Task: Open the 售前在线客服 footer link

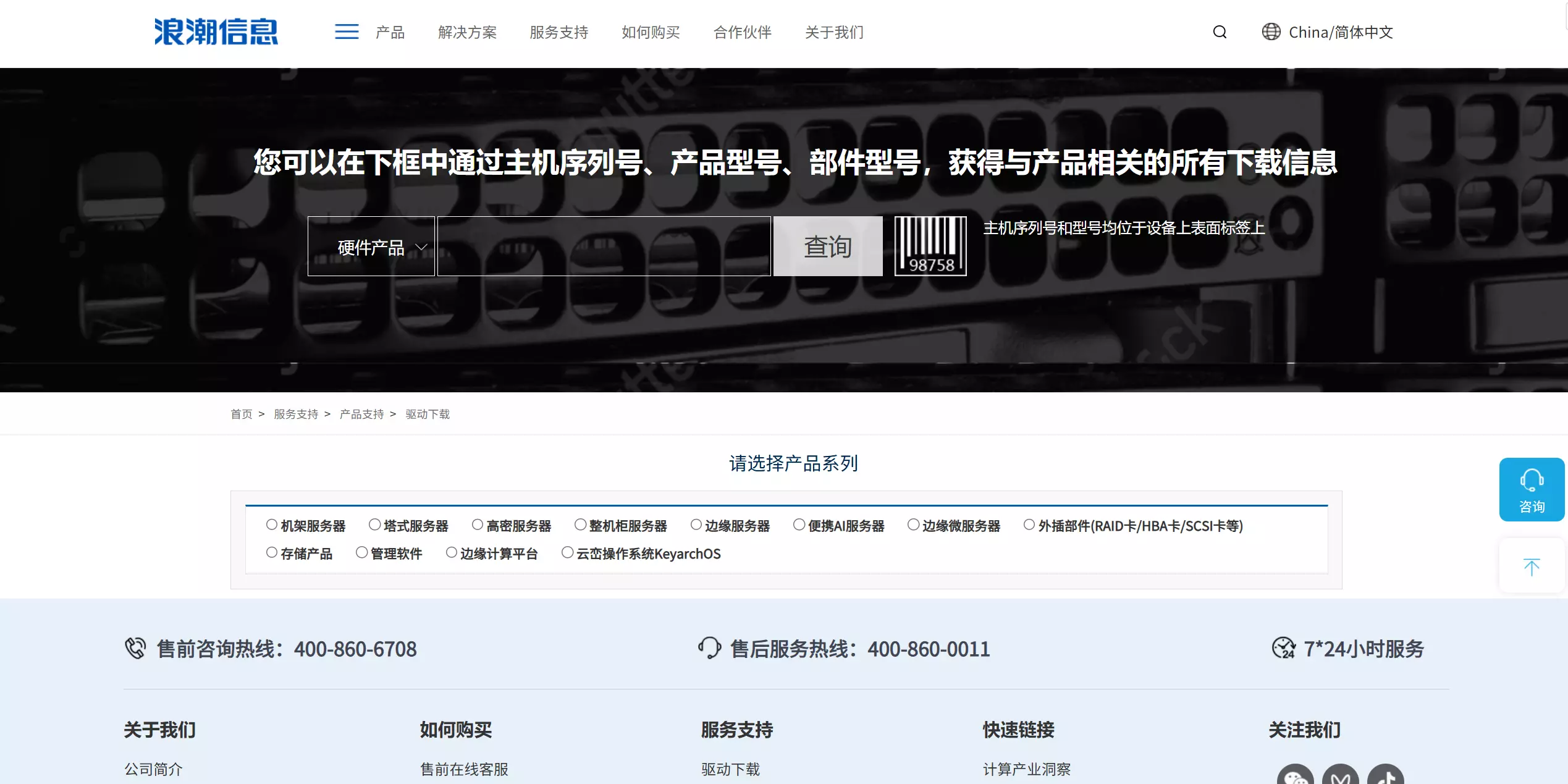Action: point(464,769)
